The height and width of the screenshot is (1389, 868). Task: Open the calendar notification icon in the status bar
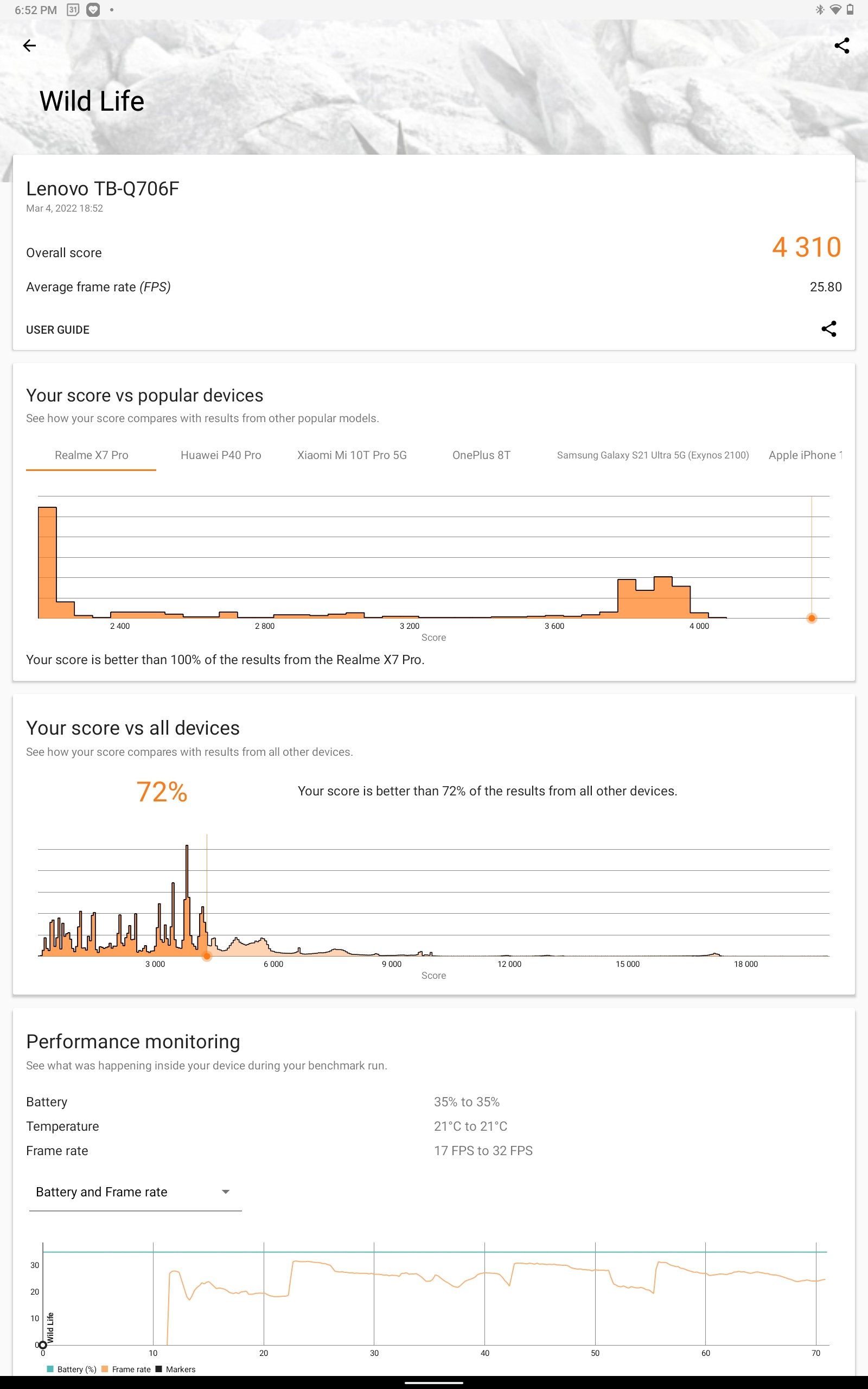click(73, 10)
